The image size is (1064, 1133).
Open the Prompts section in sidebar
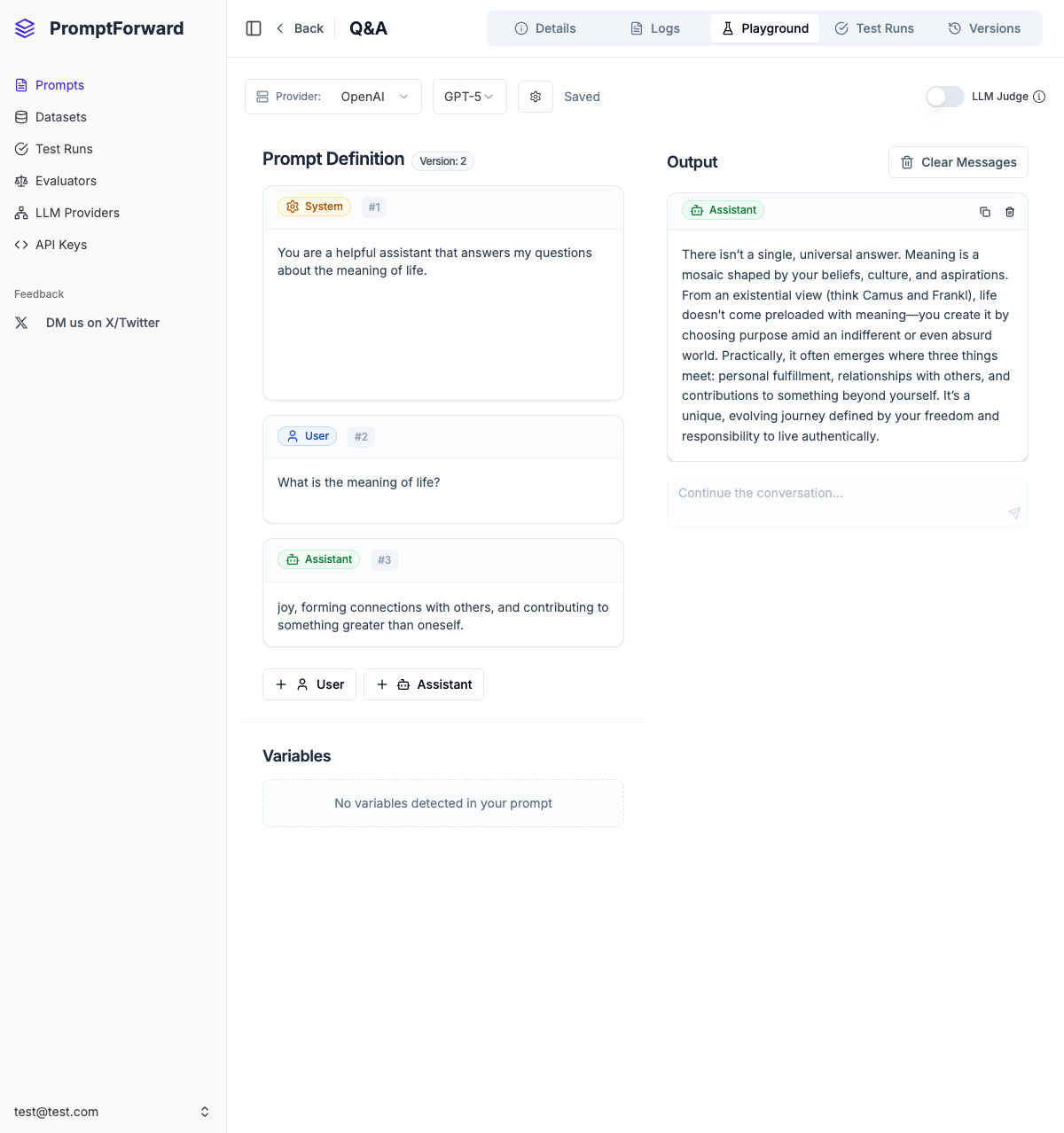(59, 85)
